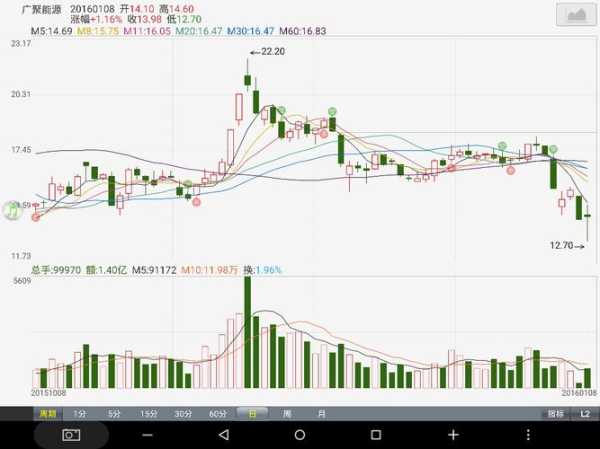The height and width of the screenshot is (449, 600).
Task: Tap the 涨幅+1.16% change label
Action: [96, 20]
